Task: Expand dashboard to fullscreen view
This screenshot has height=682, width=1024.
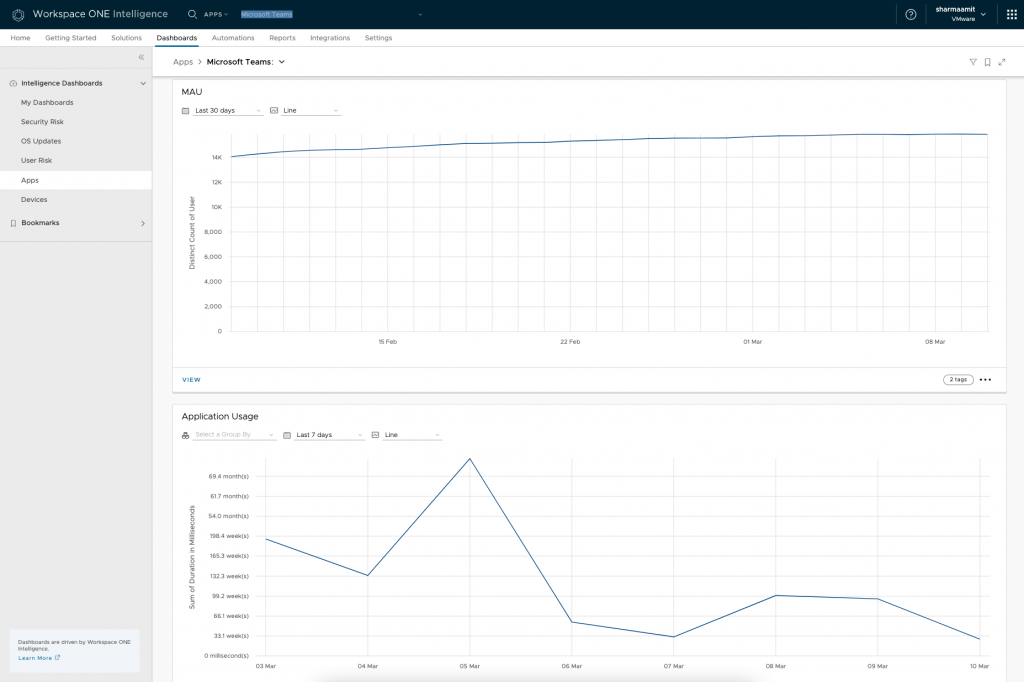Action: point(1002,62)
